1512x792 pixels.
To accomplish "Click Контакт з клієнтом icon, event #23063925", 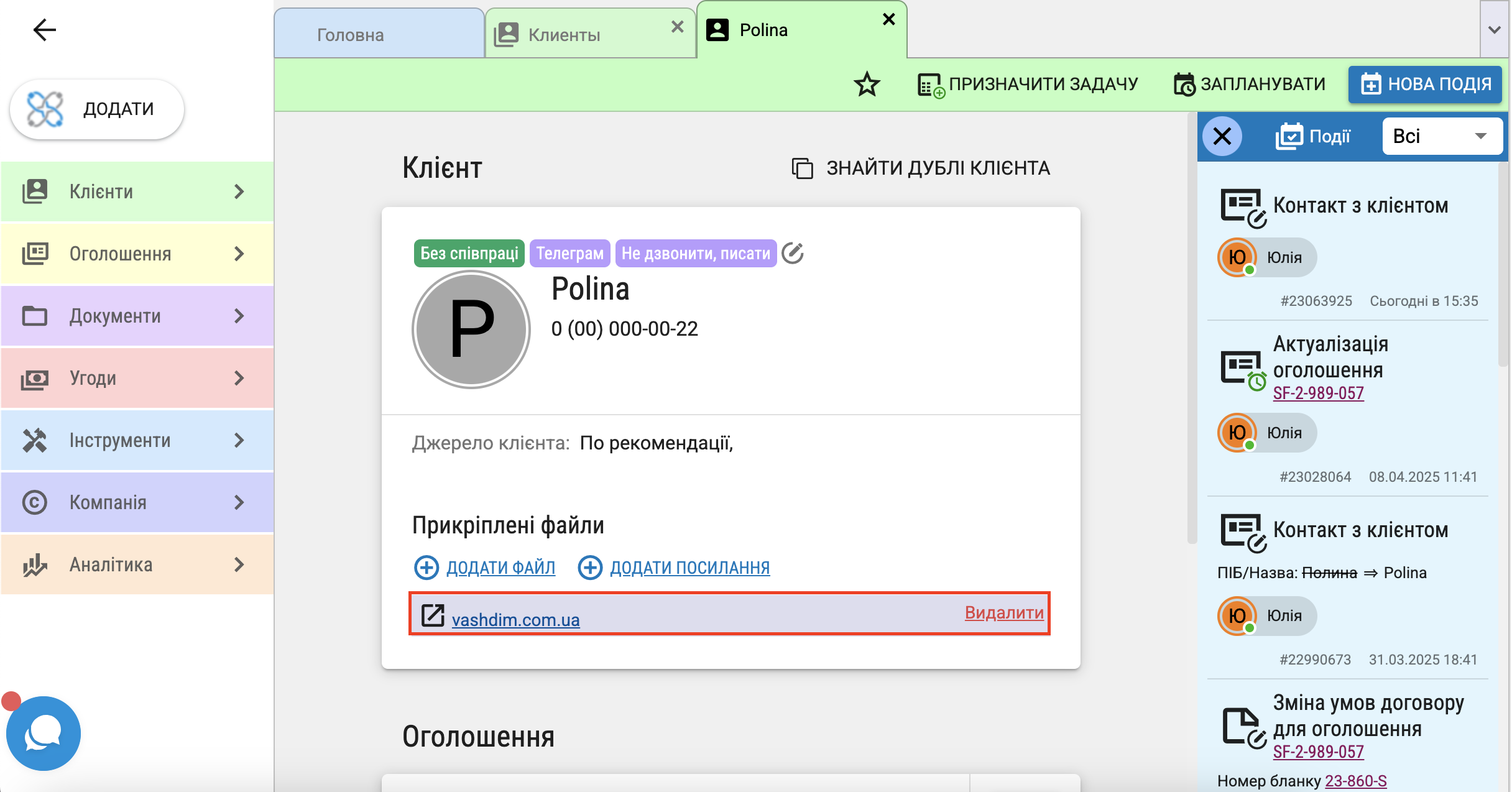I will [x=1243, y=208].
